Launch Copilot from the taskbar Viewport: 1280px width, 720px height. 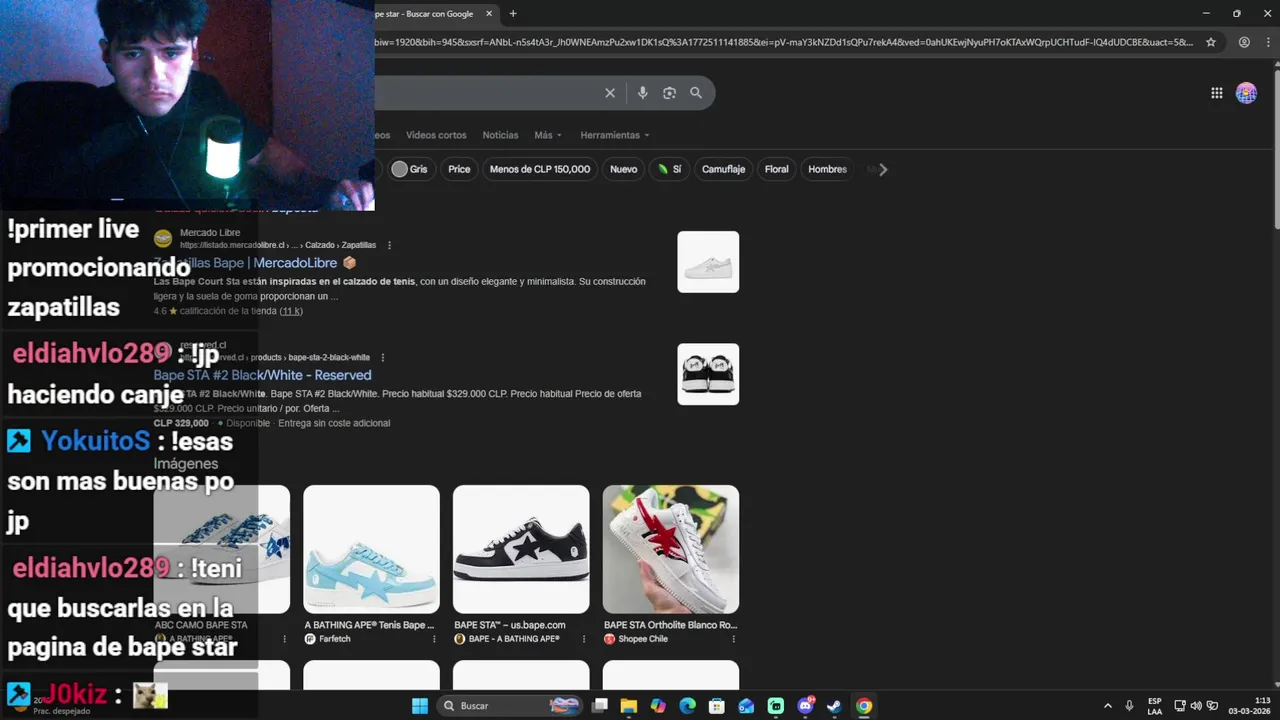[658, 706]
